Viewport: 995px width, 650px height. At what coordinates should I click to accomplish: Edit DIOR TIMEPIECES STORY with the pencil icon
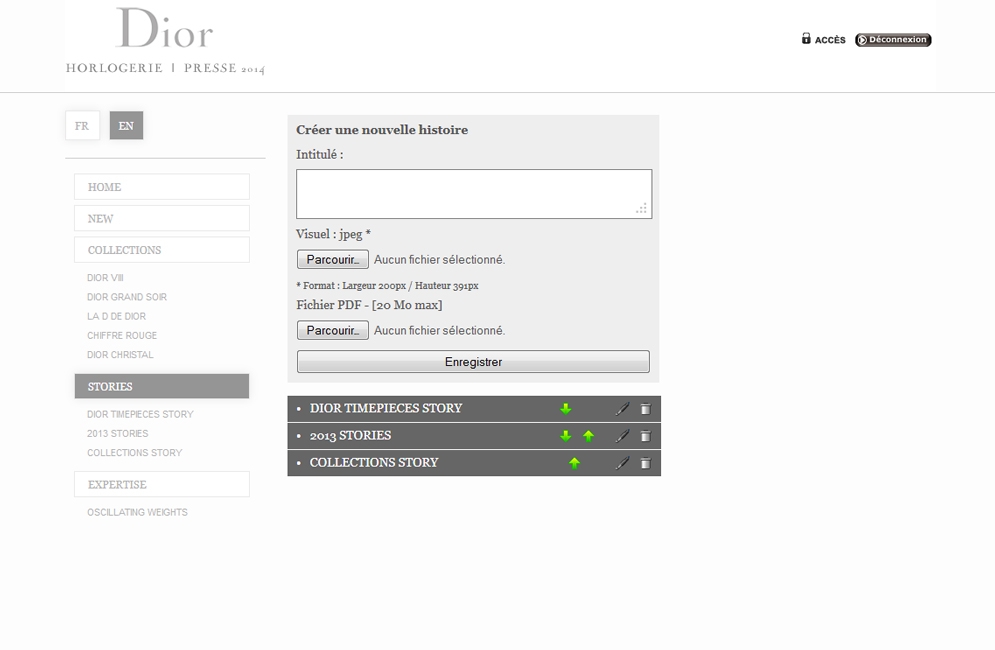coord(623,409)
